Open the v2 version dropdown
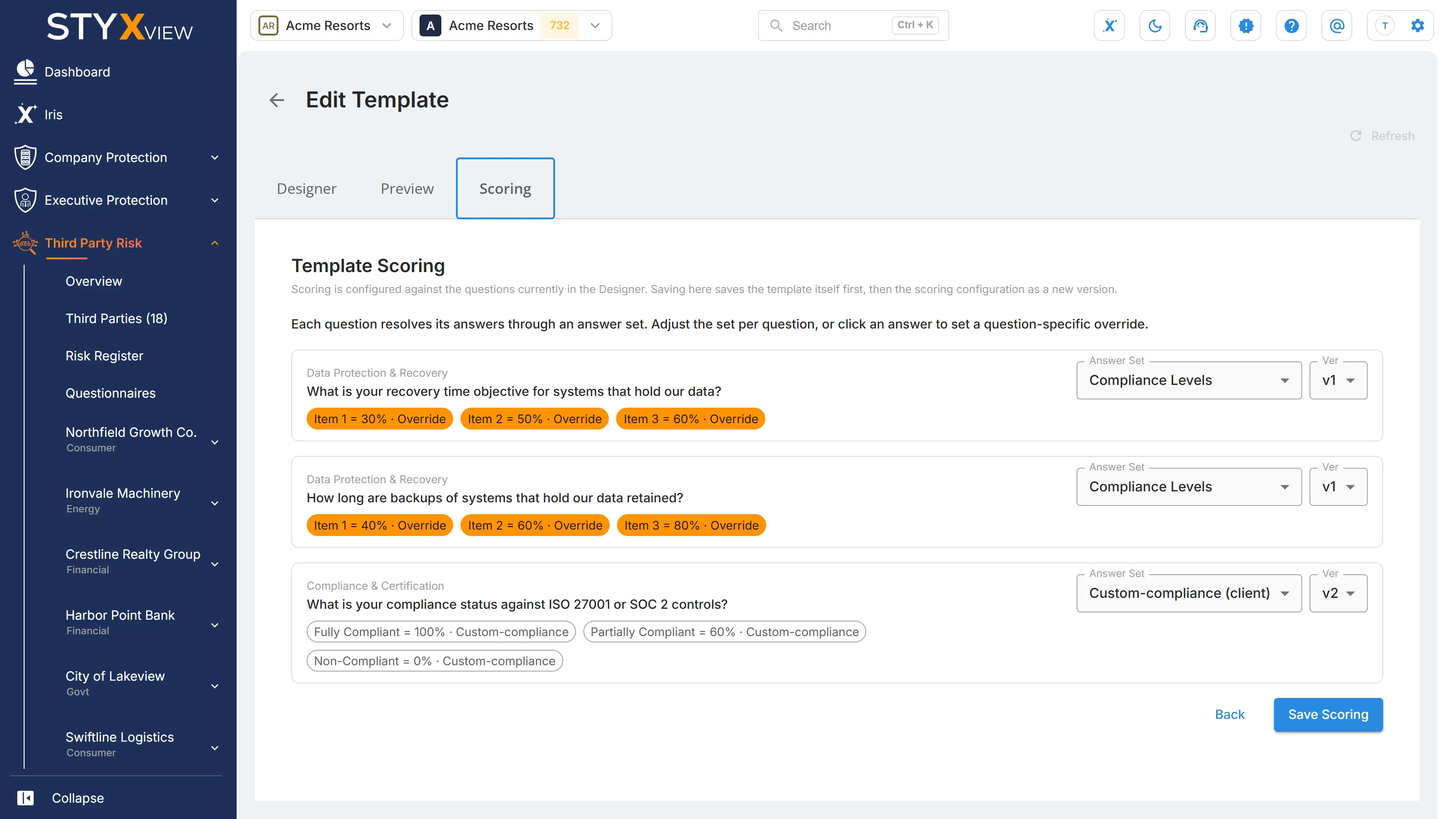 pyautogui.click(x=1338, y=593)
